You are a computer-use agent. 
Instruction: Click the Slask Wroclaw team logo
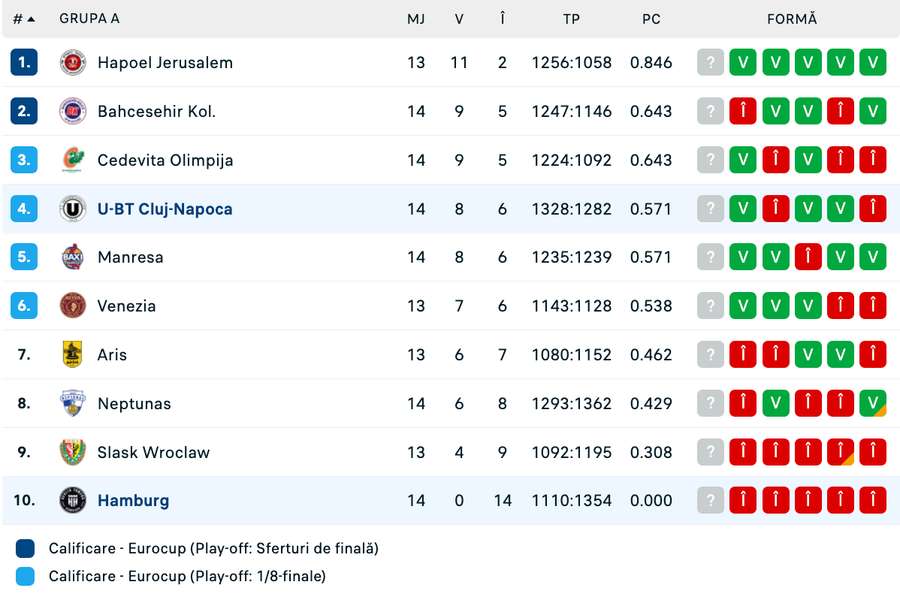[x=72, y=452]
